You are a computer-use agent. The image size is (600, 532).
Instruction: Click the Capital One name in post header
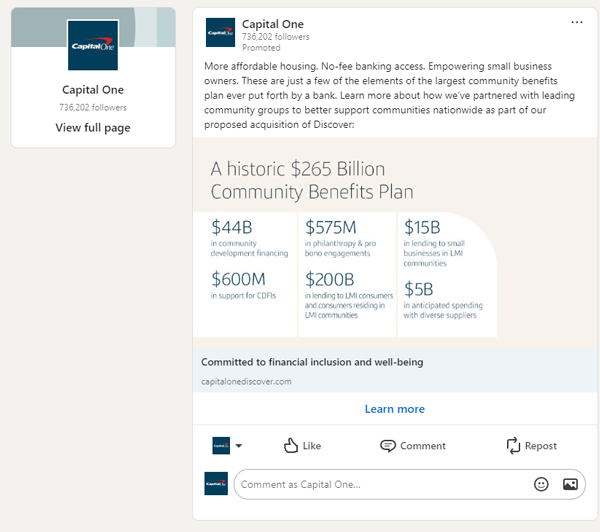point(273,24)
